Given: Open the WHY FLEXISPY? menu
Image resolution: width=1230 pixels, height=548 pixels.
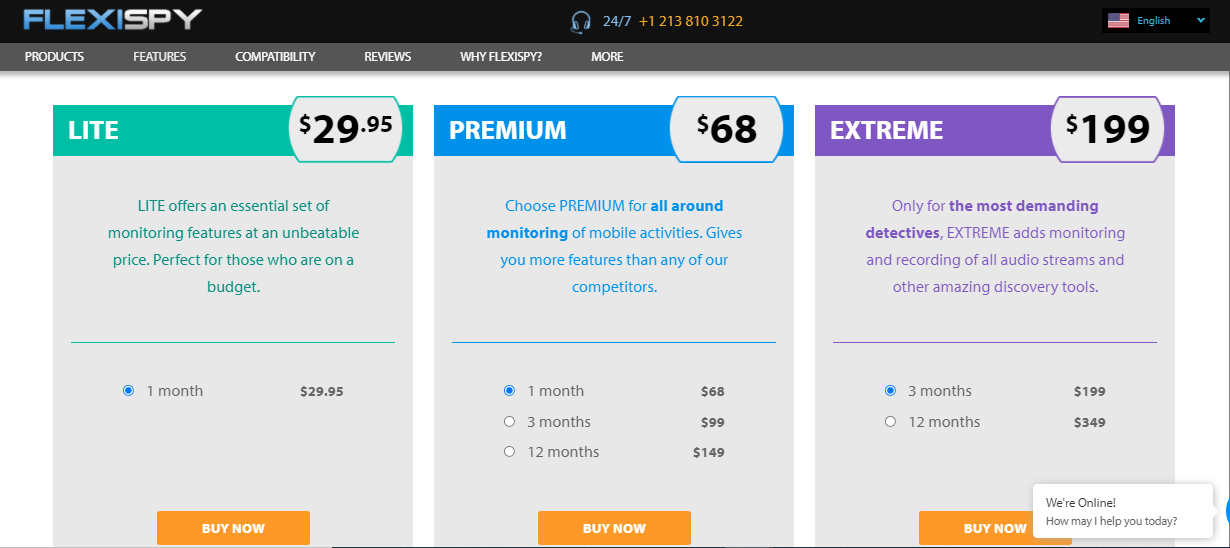Looking at the screenshot, I should (501, 57).
